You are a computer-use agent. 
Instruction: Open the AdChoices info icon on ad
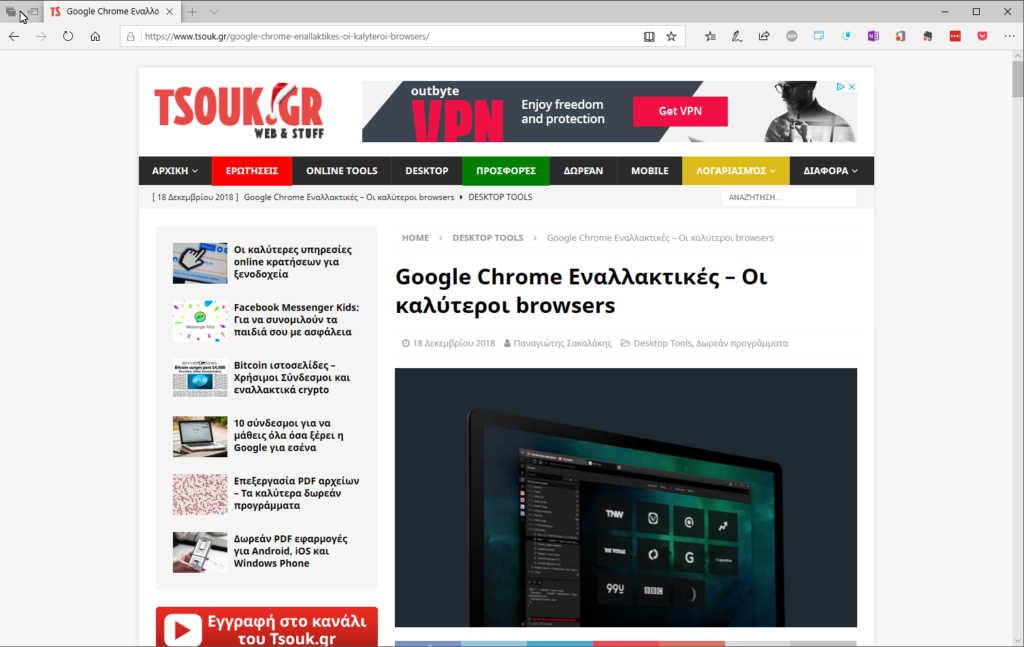[x=840, y=87]
